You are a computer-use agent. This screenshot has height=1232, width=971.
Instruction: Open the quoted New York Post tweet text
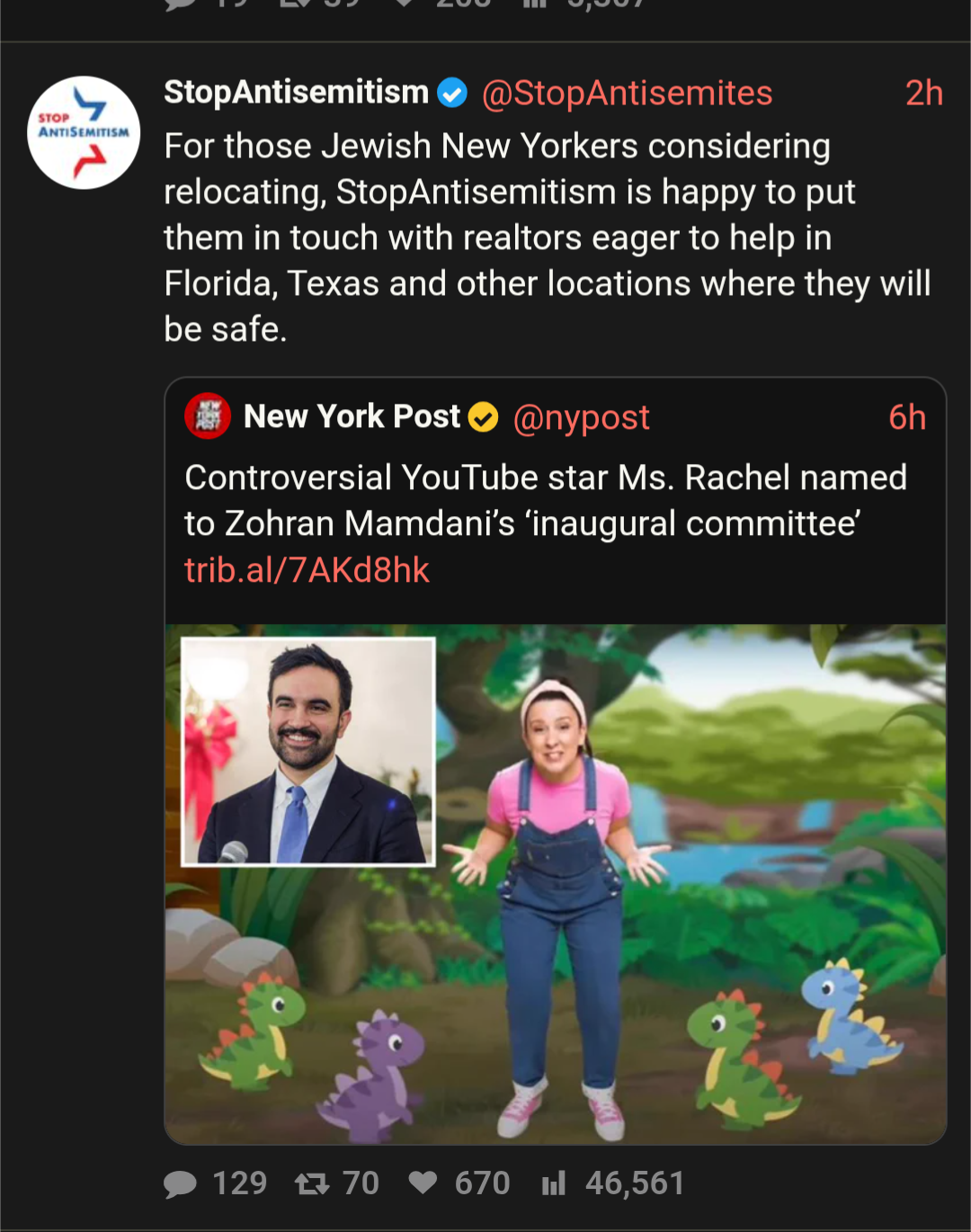(546, 500)
